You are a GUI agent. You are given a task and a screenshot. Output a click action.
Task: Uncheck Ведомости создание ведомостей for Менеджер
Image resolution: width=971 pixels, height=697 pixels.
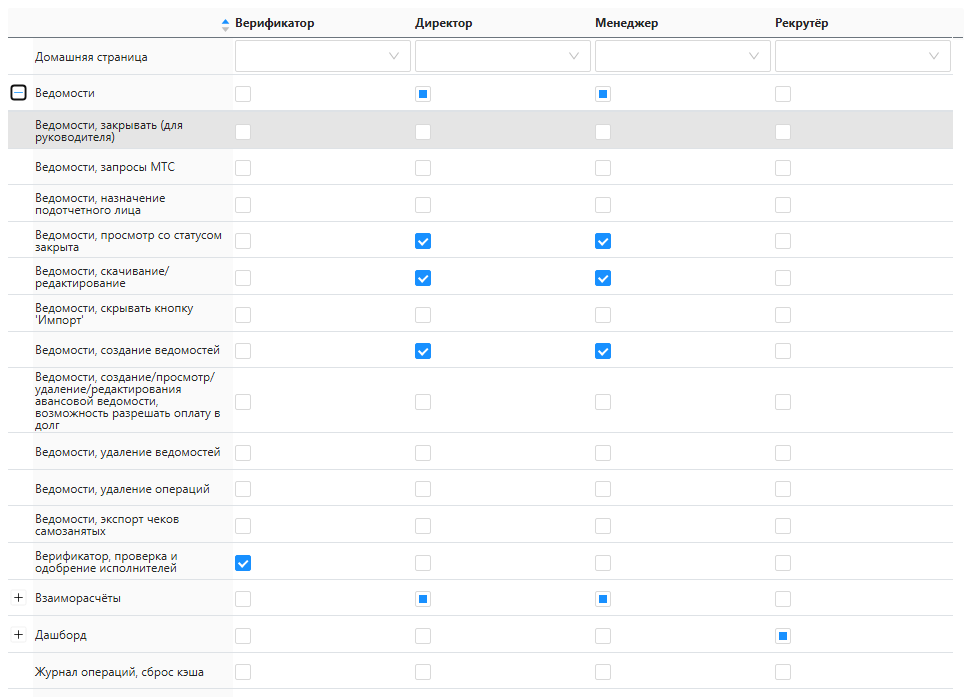603,351
